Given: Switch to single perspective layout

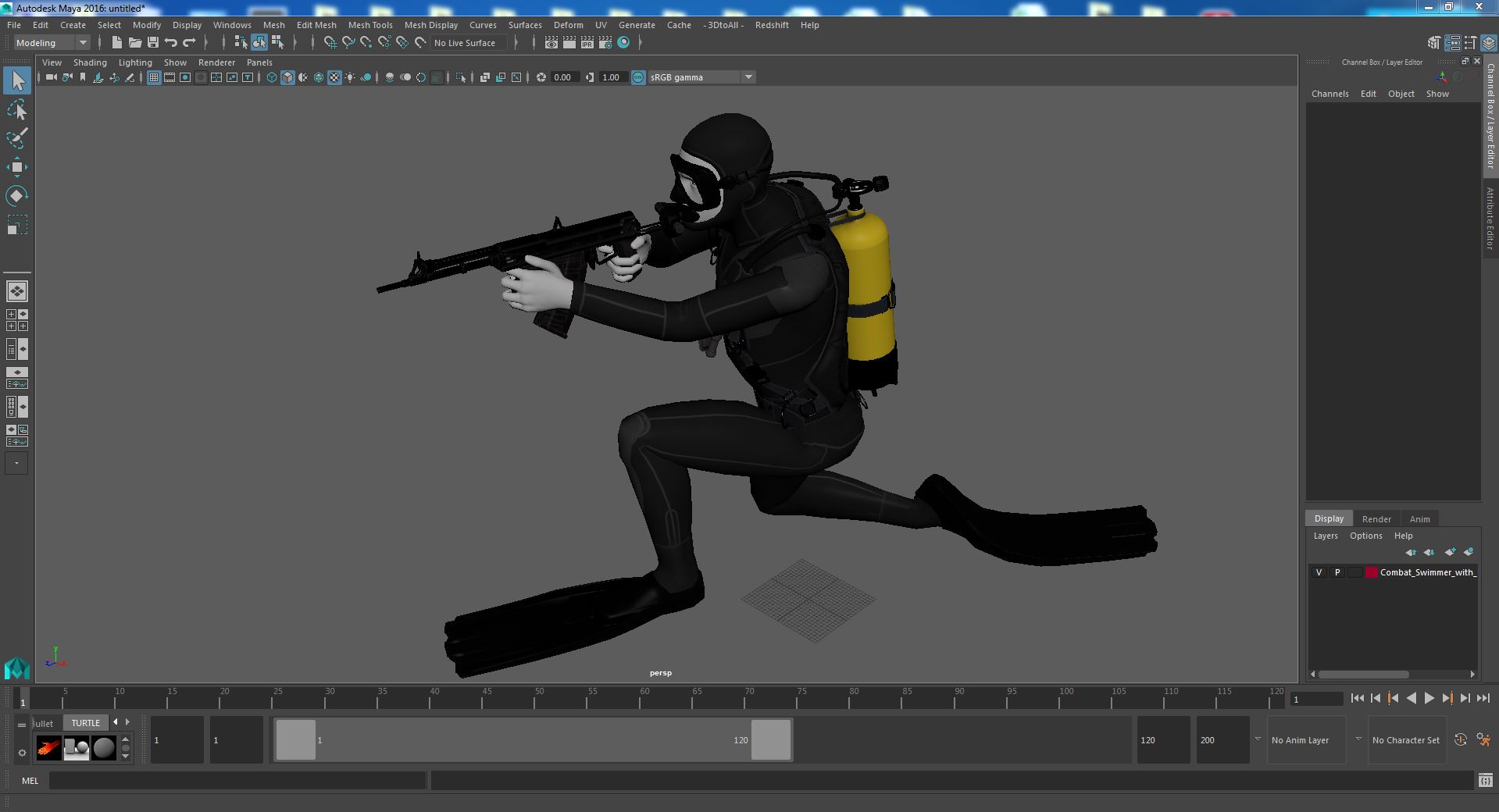Looking at the screenshot, I should [17, 291].
